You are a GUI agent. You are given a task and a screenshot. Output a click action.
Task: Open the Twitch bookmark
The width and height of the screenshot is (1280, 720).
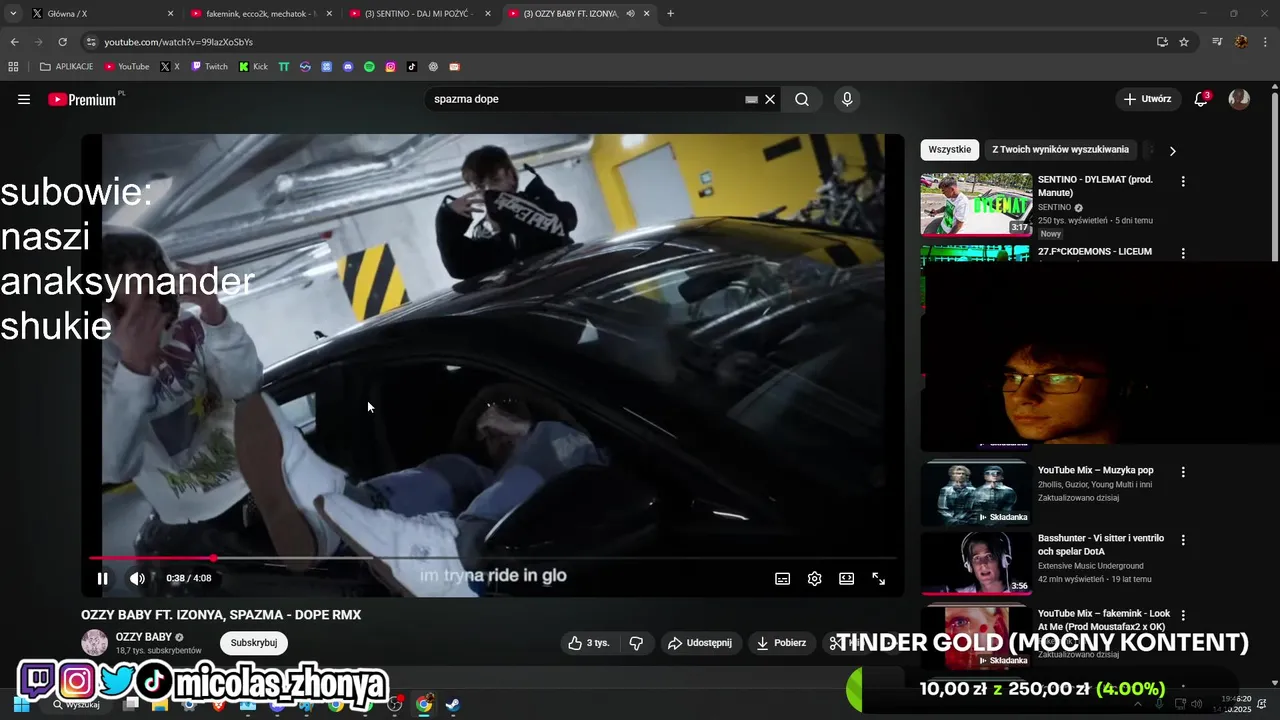pyautogui.click(x=210, y=67)
